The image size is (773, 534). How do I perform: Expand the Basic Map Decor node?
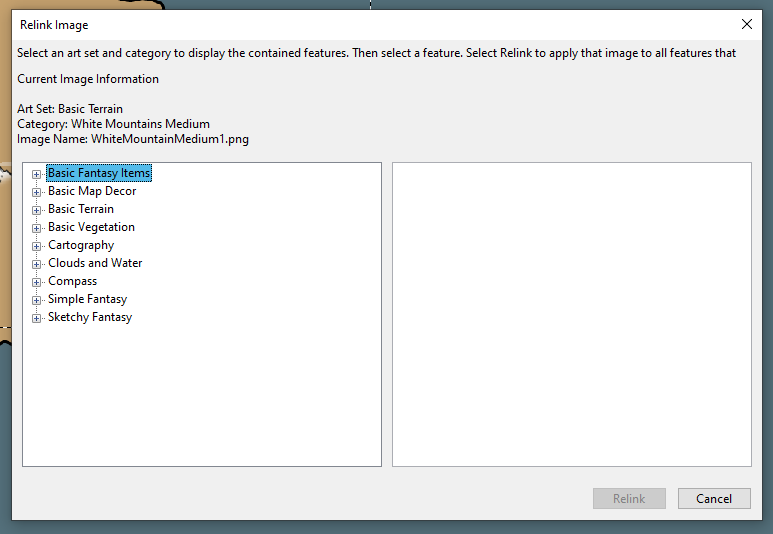pyautogui.click(x=37, y=192)
